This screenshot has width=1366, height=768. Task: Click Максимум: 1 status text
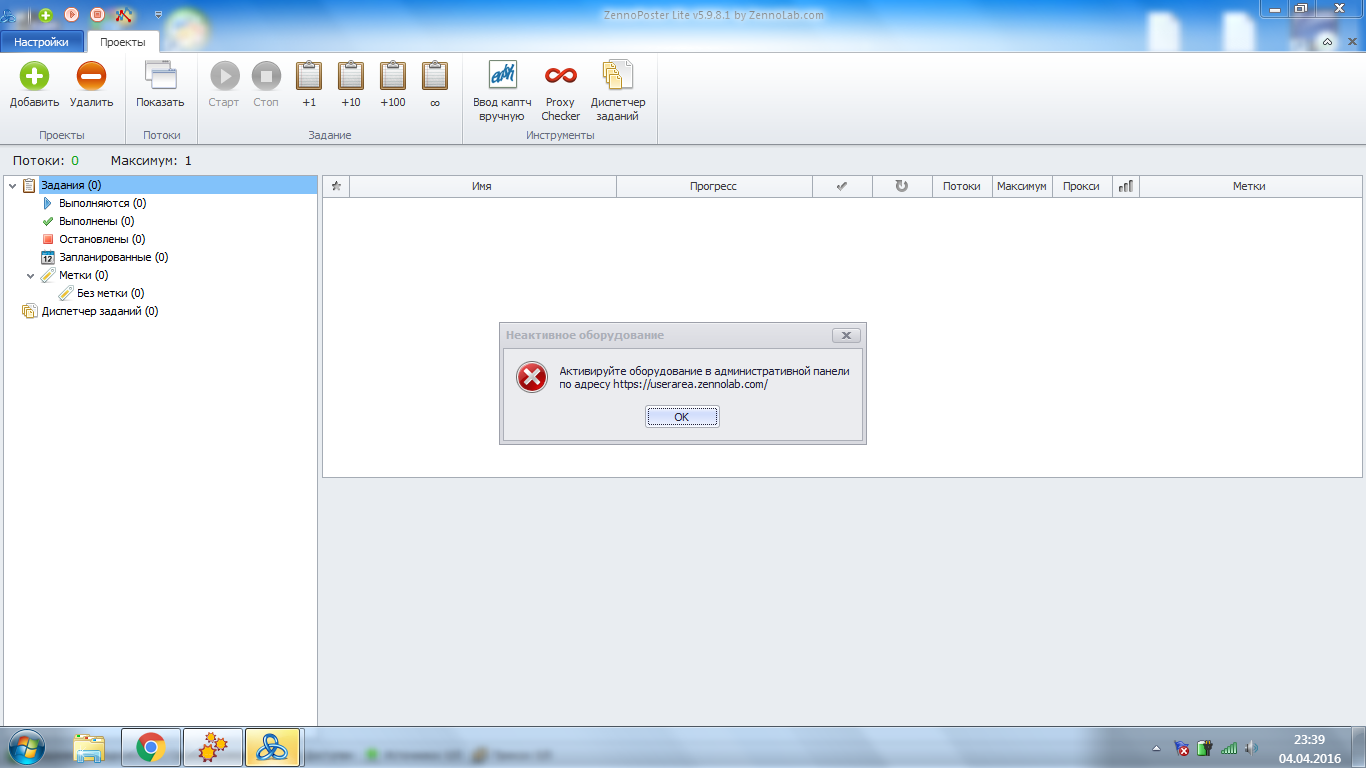pos(151,161)
